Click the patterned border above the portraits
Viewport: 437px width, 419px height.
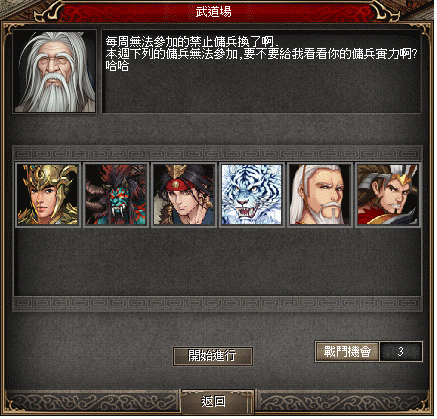[x=217, y=154]
